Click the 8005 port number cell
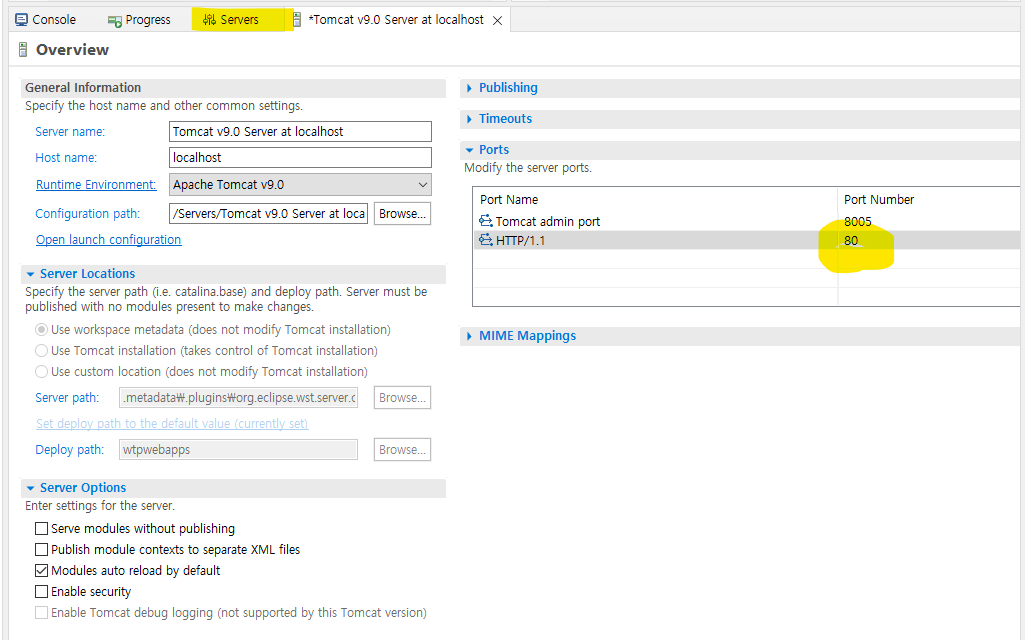This screenshot has width=1025, height=640. click(x=858, y=222)
